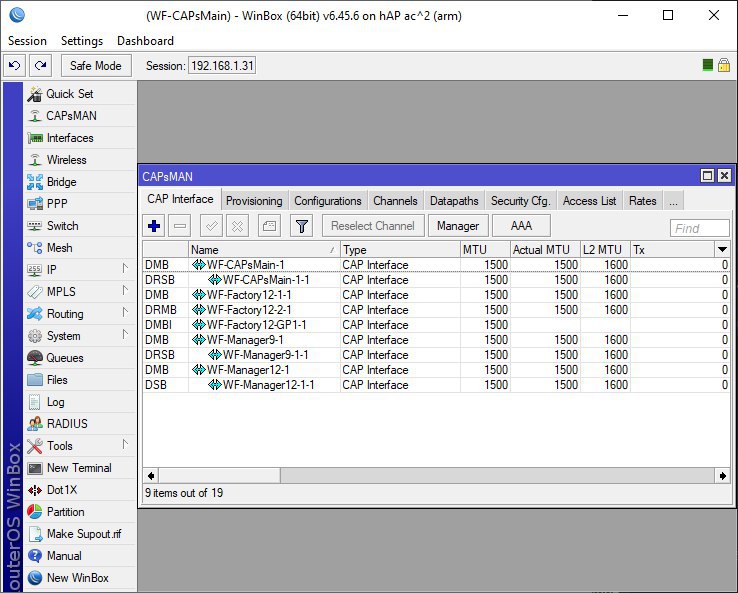Image resolution: width=738 pixels, height=593 pixels.
Task: Click Reselect Channel button
Action: pos(373,226)
